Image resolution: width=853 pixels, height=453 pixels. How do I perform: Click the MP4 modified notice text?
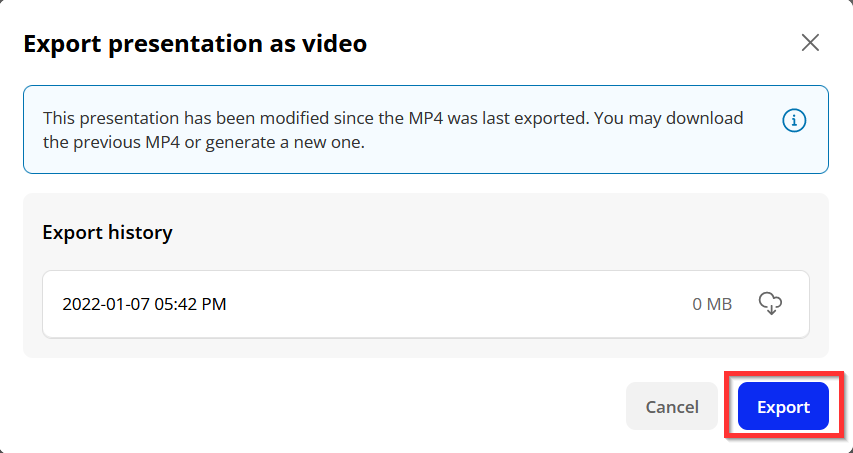(393, 130)
